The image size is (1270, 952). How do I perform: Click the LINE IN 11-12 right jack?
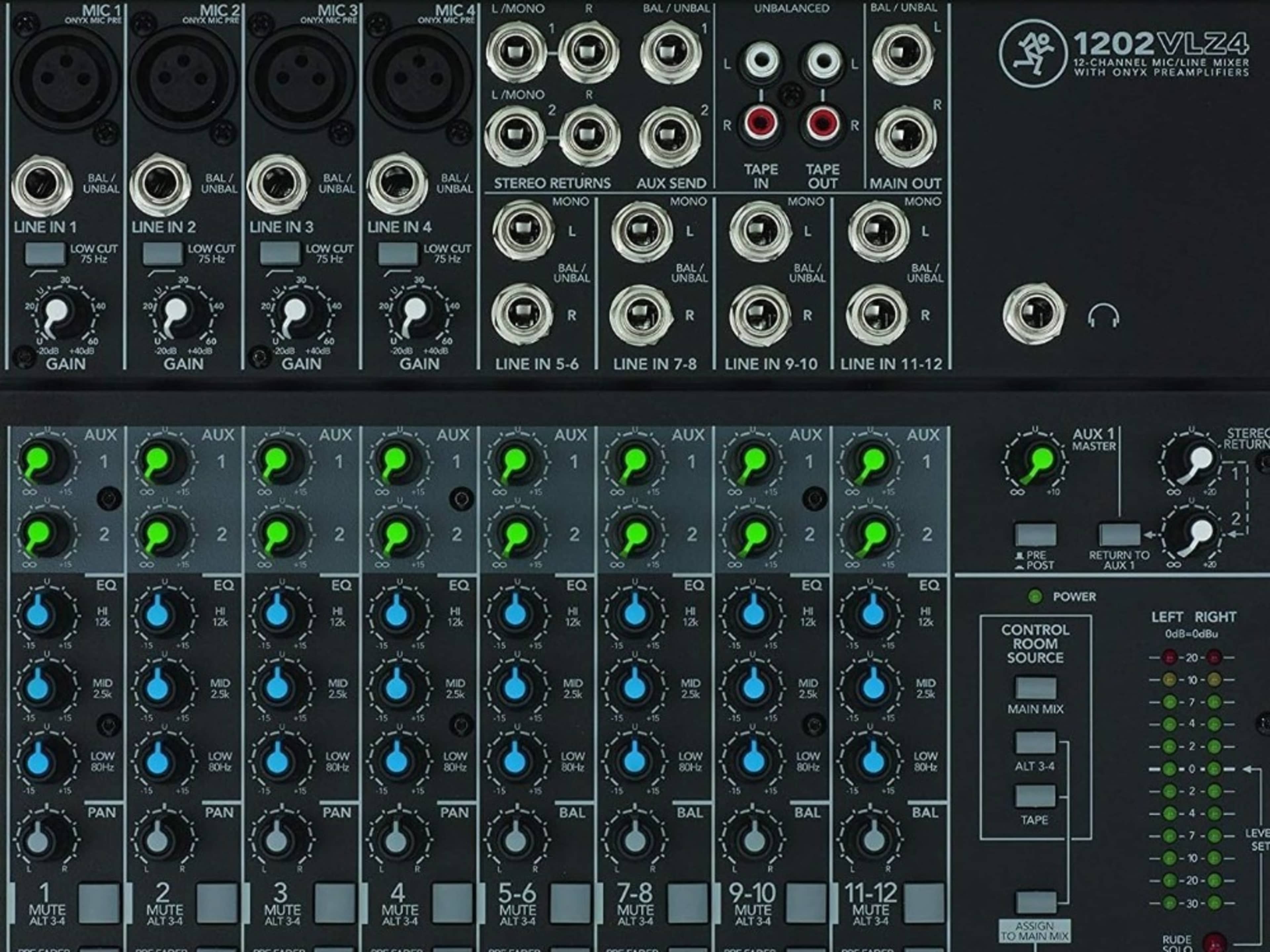(x=877, y=315)
